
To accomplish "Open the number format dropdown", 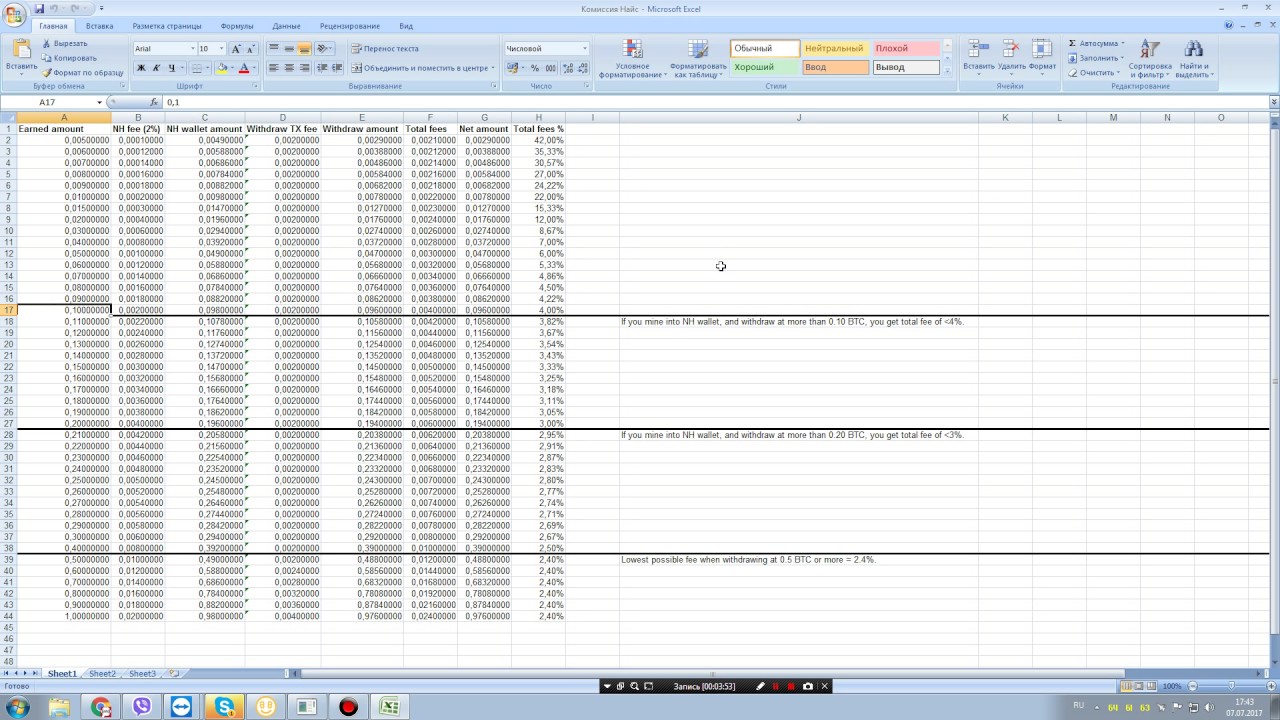I will coord(585,49).
